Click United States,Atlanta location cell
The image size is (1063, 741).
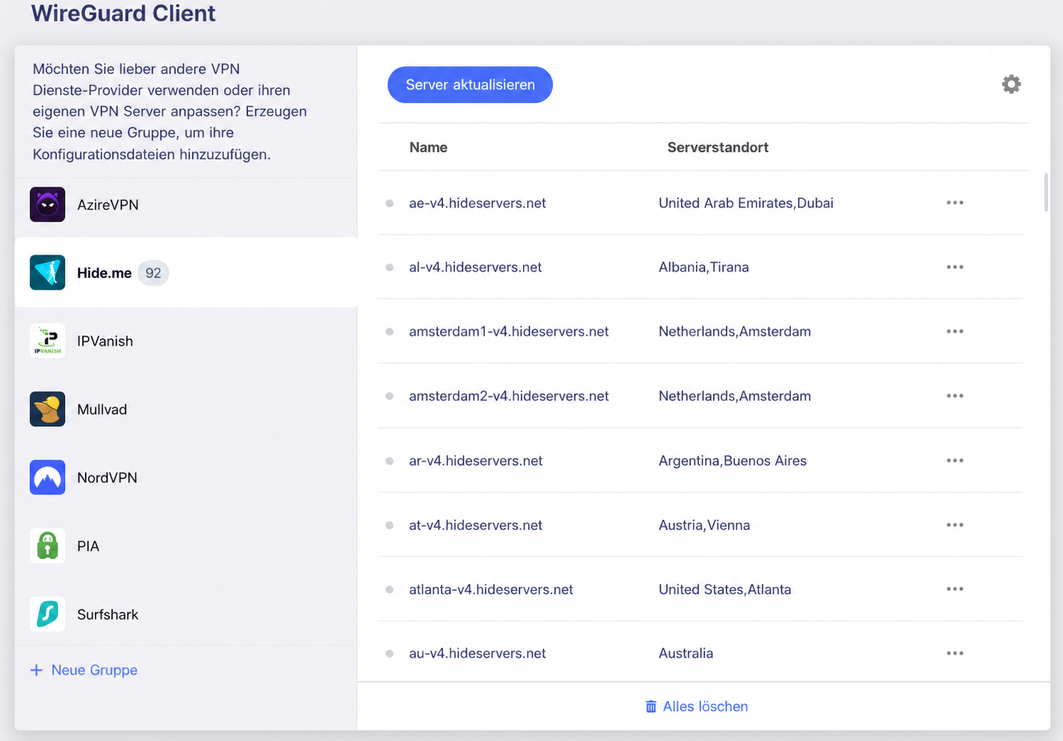point(725,589)
